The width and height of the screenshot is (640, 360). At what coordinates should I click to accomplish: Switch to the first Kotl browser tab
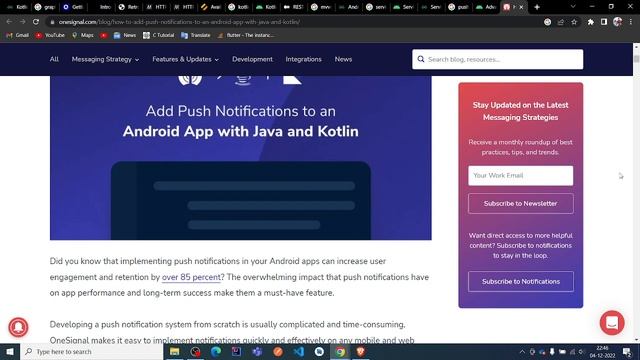point(17,7)
